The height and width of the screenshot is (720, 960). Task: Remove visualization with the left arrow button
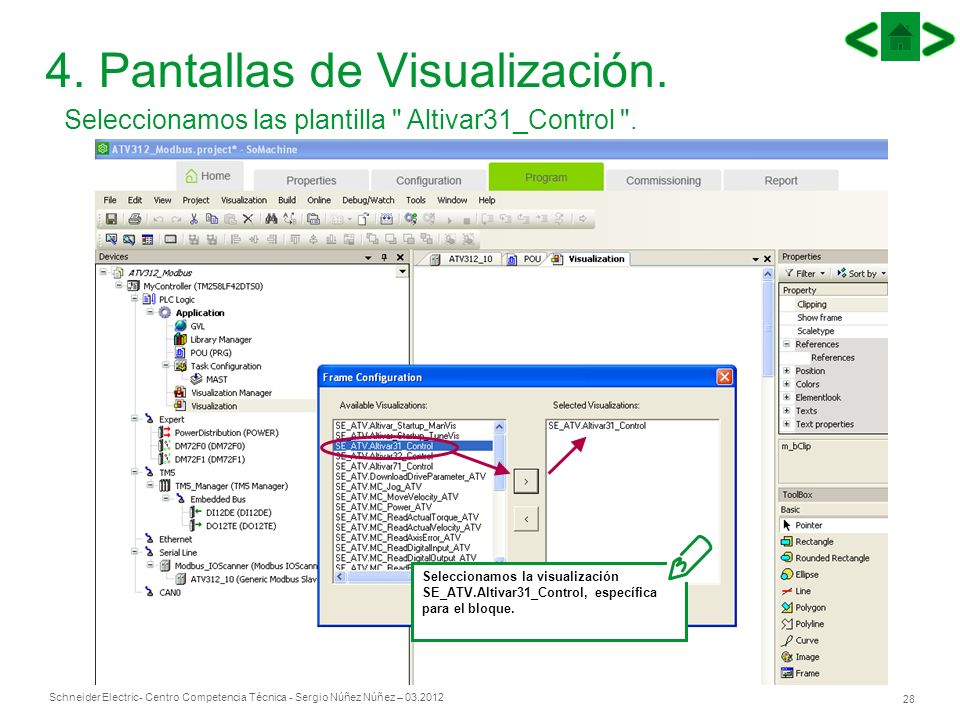(x=526, y=520)
